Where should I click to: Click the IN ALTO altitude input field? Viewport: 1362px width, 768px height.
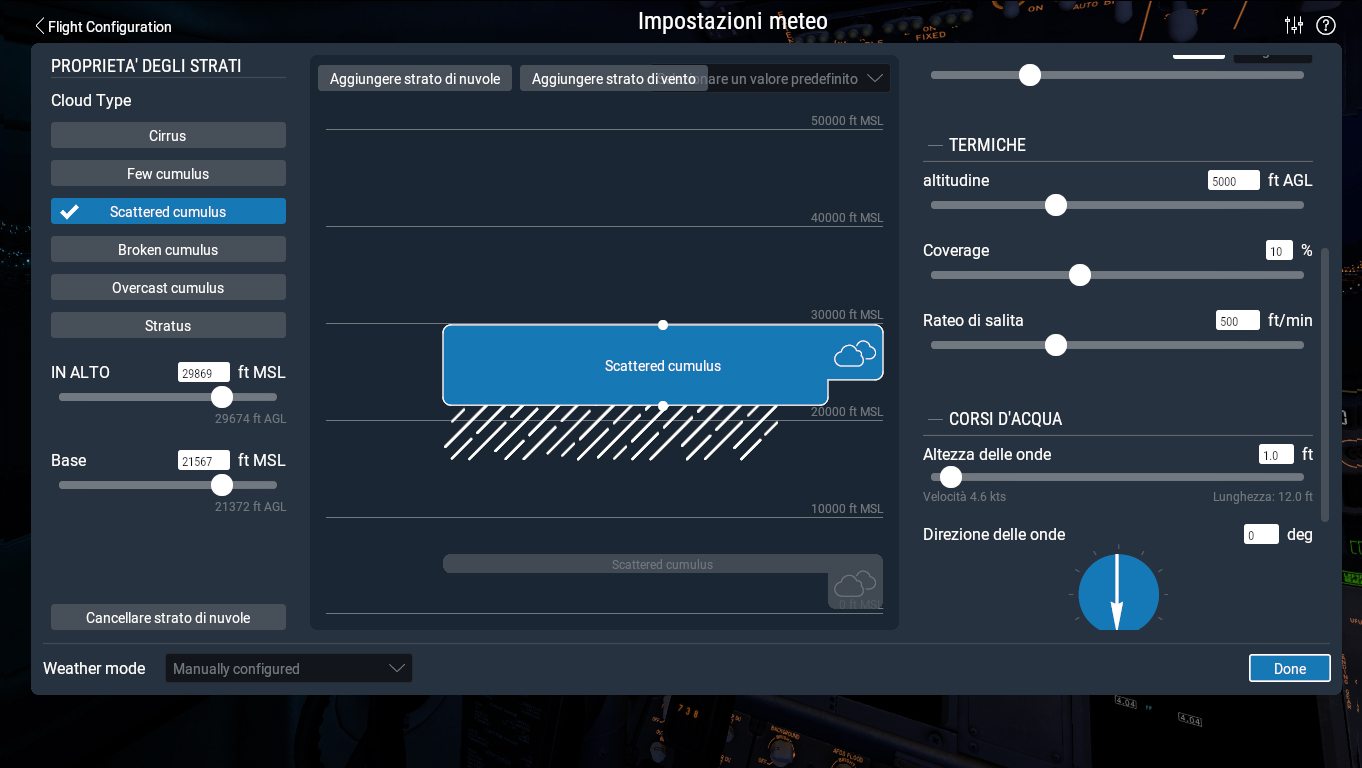click(x=204, y=373)
